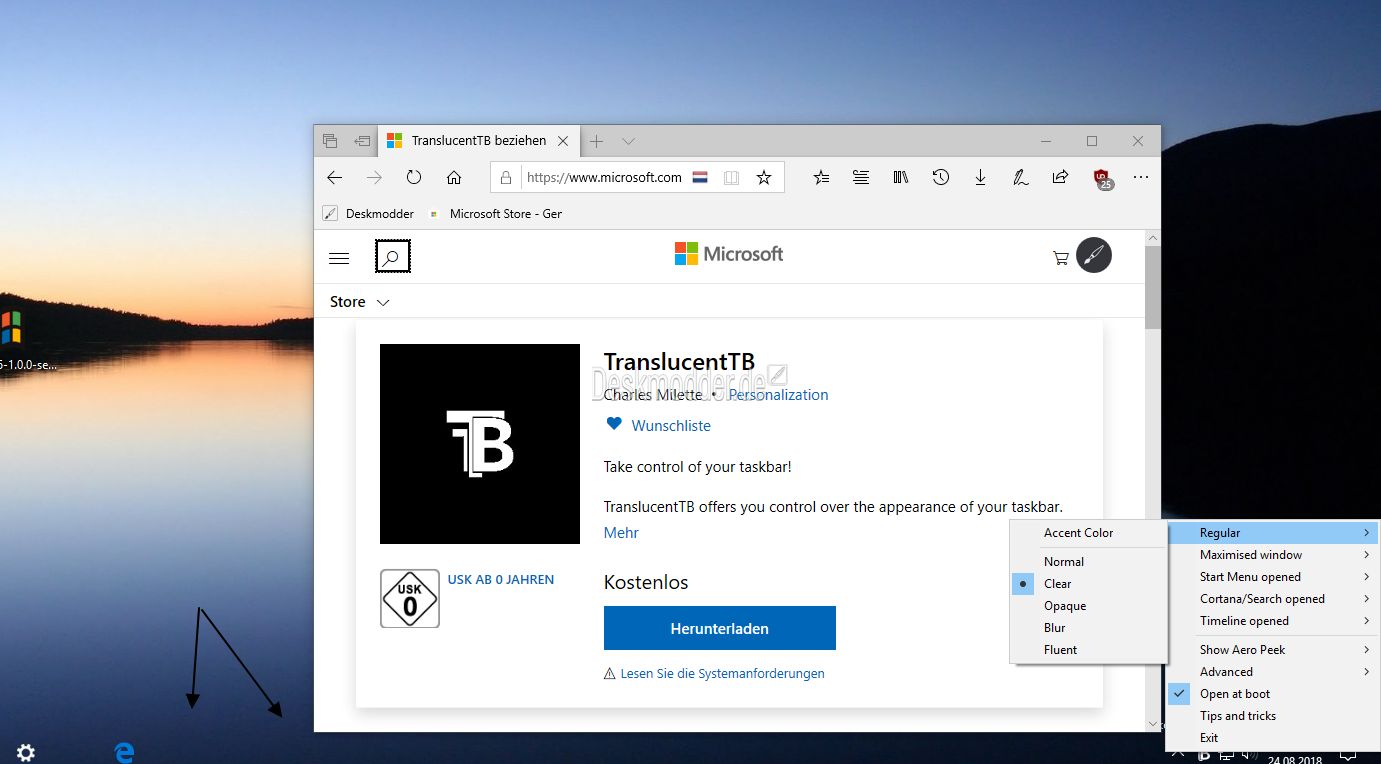Click the Herunterladen button

(x=720, y=628)
